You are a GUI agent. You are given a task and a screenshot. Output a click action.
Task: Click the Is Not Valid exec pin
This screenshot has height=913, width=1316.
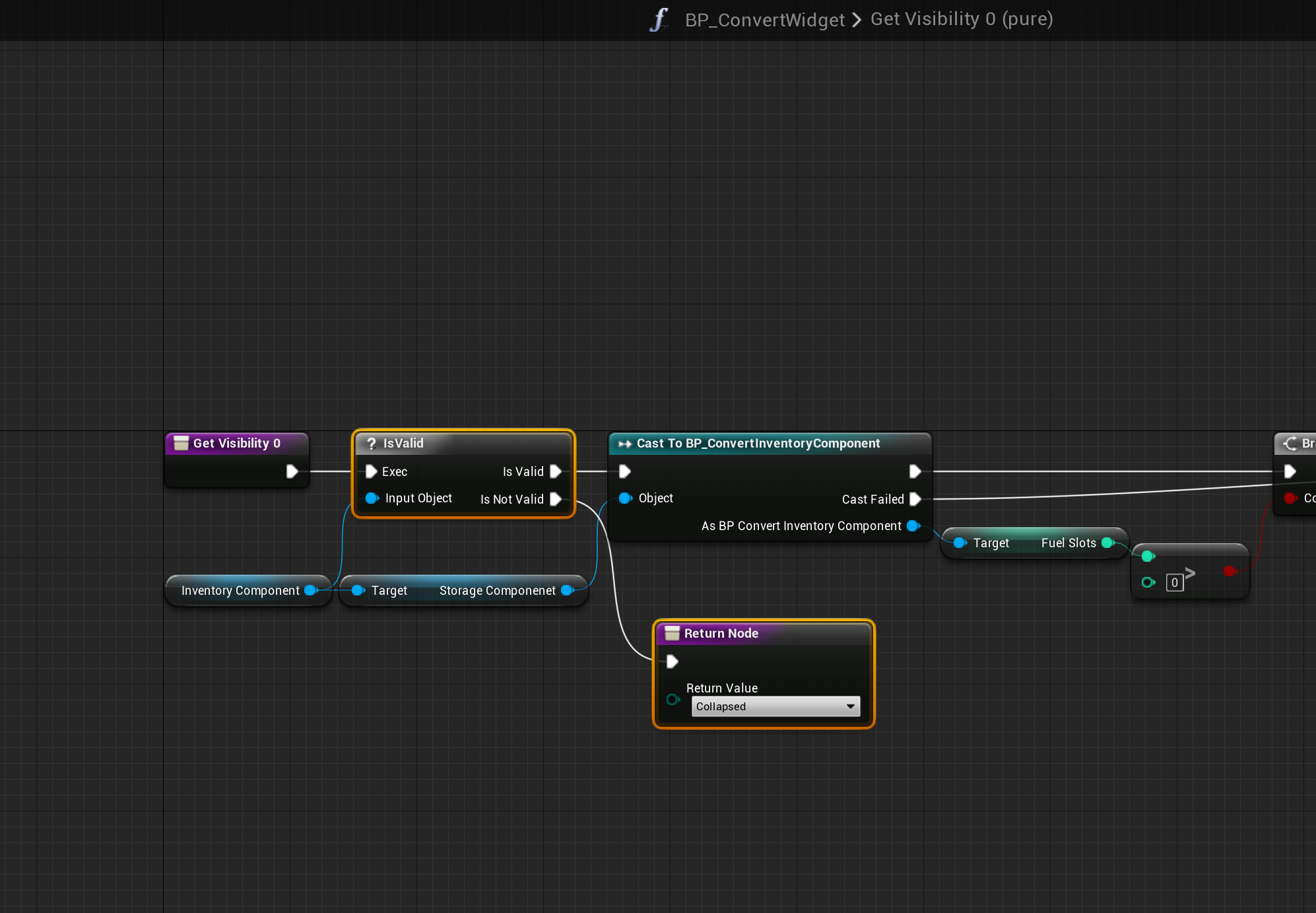click(556, 499)
